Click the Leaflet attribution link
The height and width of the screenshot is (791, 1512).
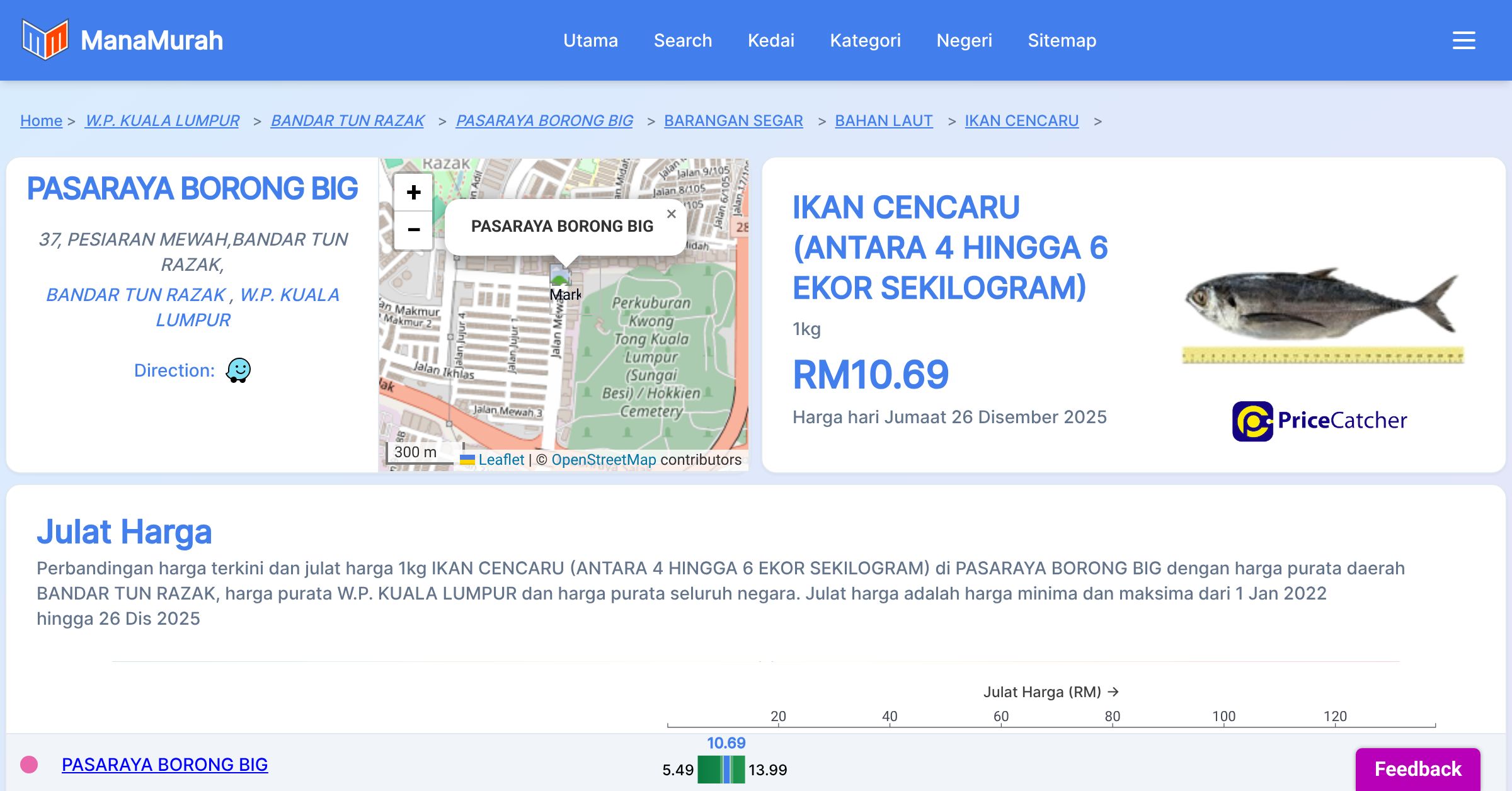click(x=501, y=460)
